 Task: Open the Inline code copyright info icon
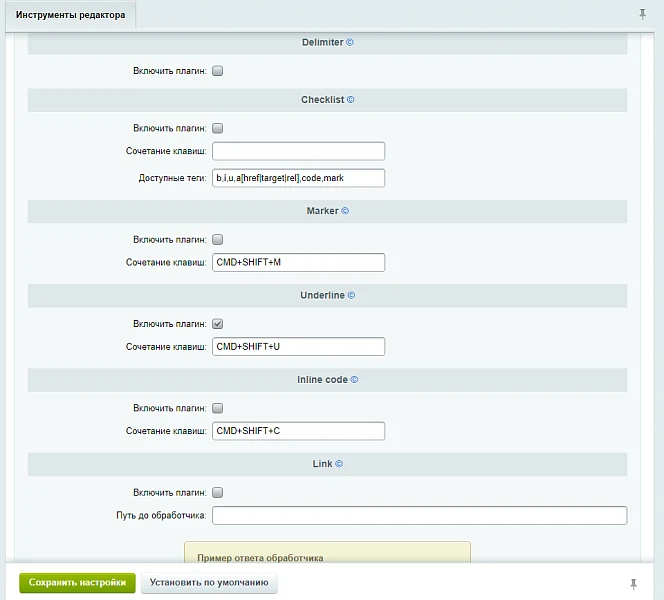(354, 379)
